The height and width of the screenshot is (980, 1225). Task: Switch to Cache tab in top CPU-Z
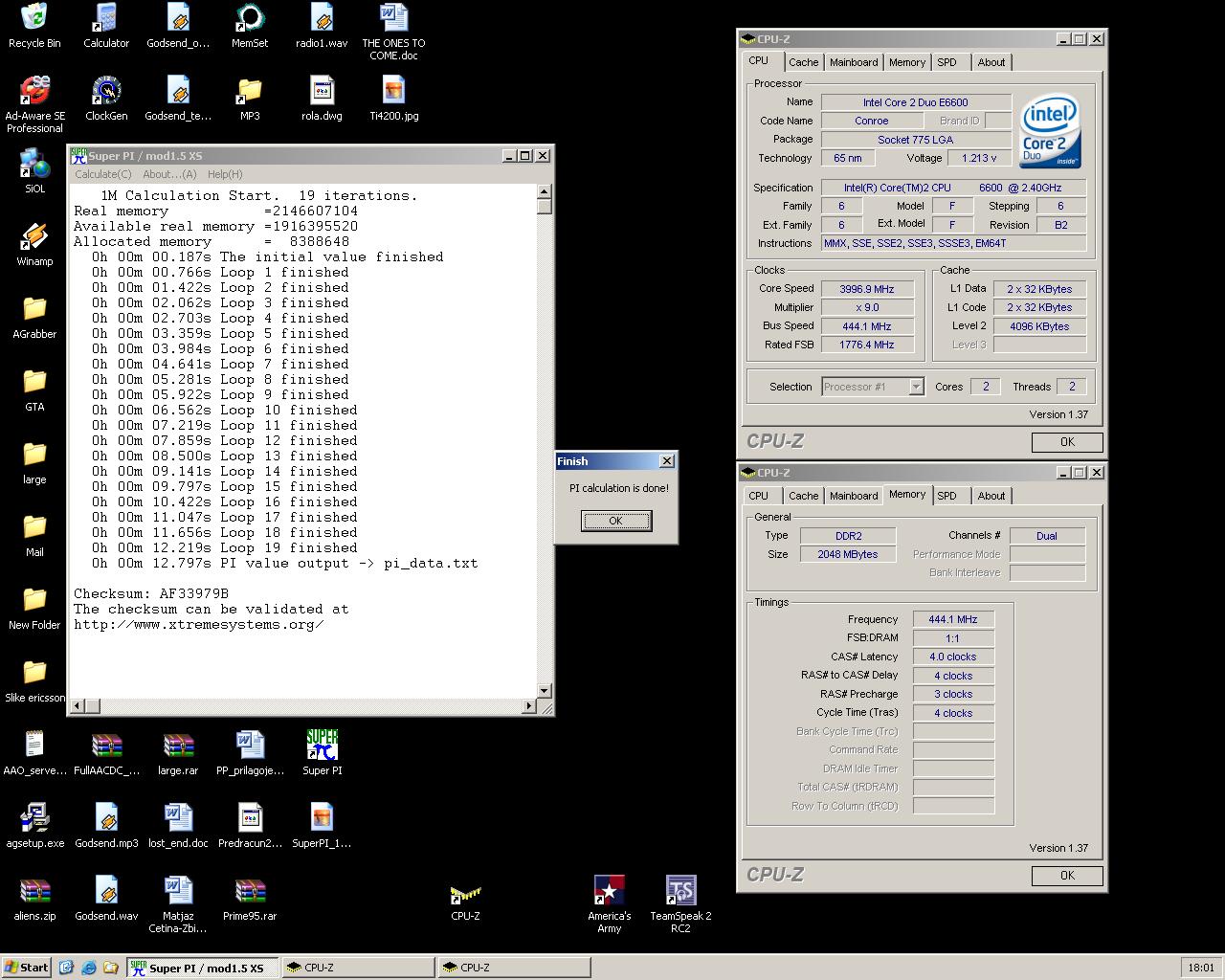click(x=803, y=62)
